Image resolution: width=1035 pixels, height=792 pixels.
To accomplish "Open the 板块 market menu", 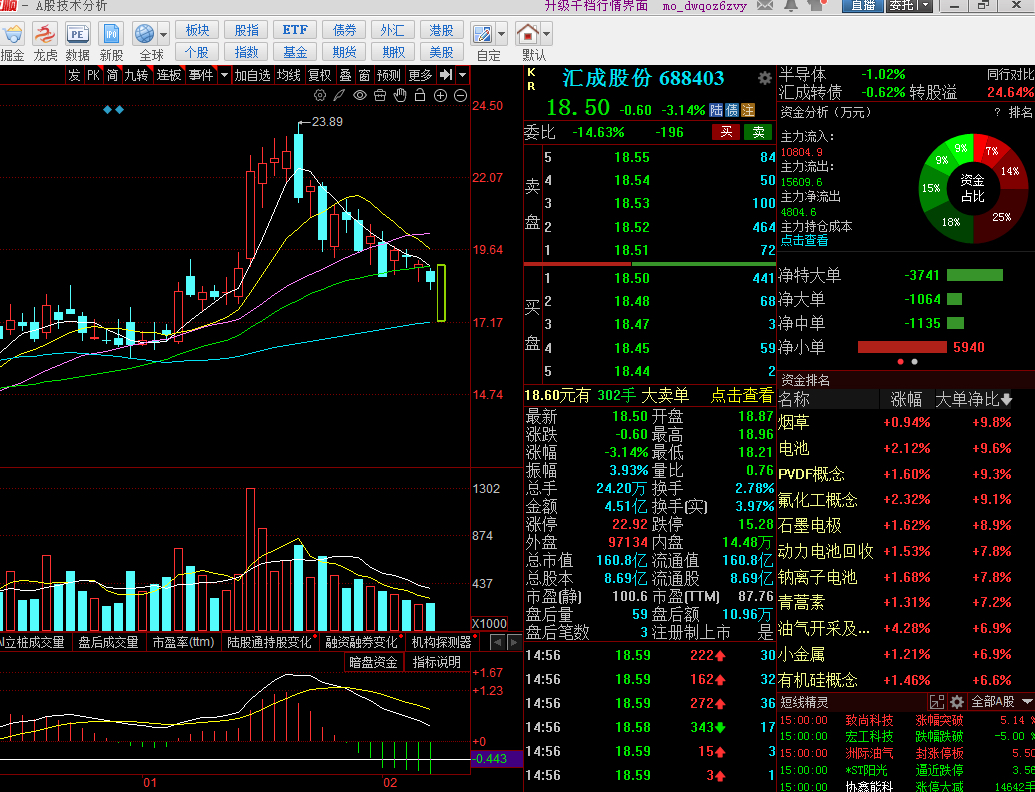I will pos(197,30).
